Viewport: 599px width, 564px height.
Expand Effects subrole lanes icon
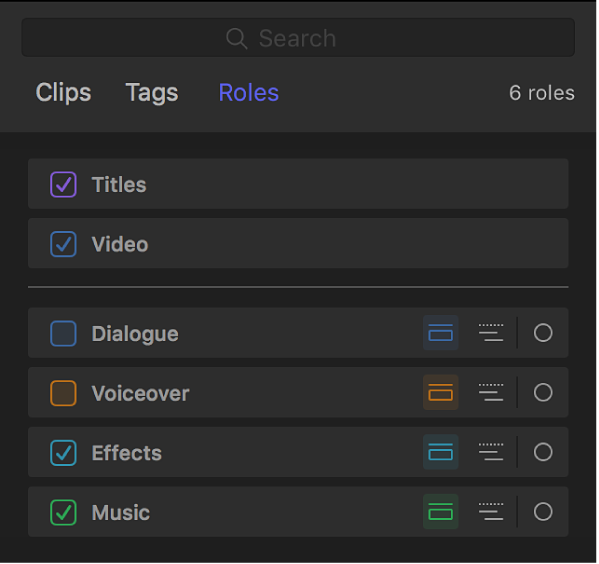(x=492, y=453)
